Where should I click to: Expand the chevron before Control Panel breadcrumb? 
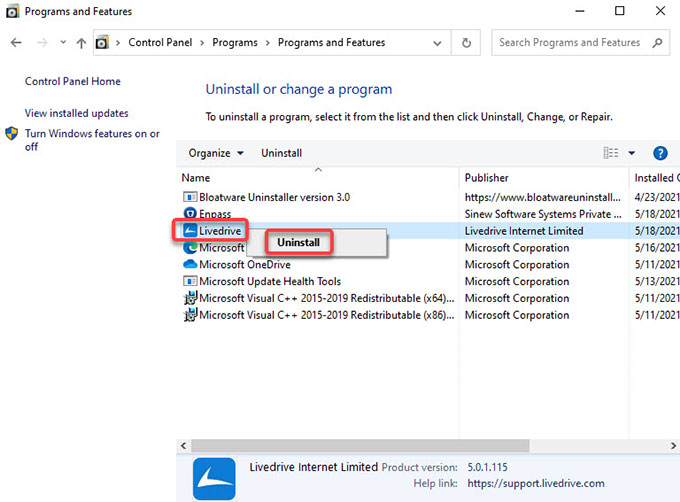point(118,43)
